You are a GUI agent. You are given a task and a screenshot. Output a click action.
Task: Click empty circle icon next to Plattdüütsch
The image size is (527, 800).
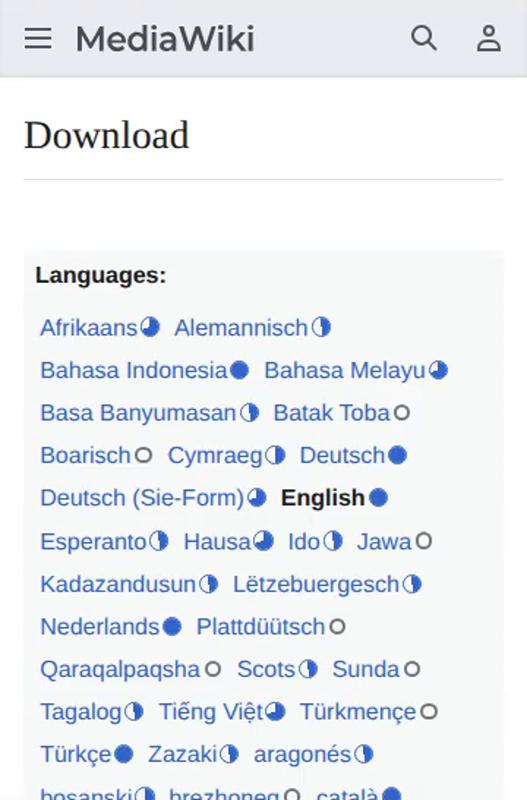pyautogui.click(x=337, y=627)
